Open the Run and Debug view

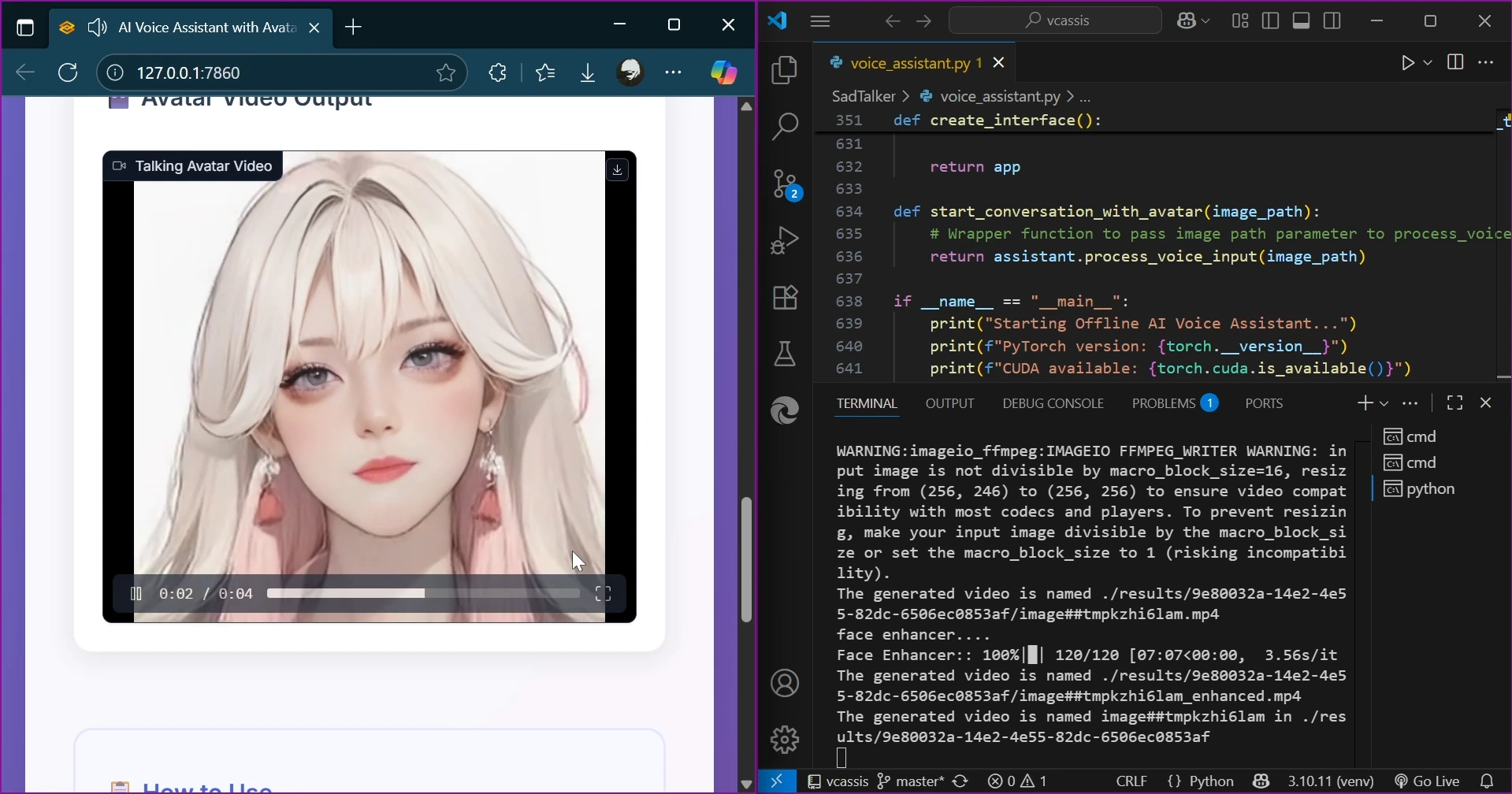coord(786,240)
